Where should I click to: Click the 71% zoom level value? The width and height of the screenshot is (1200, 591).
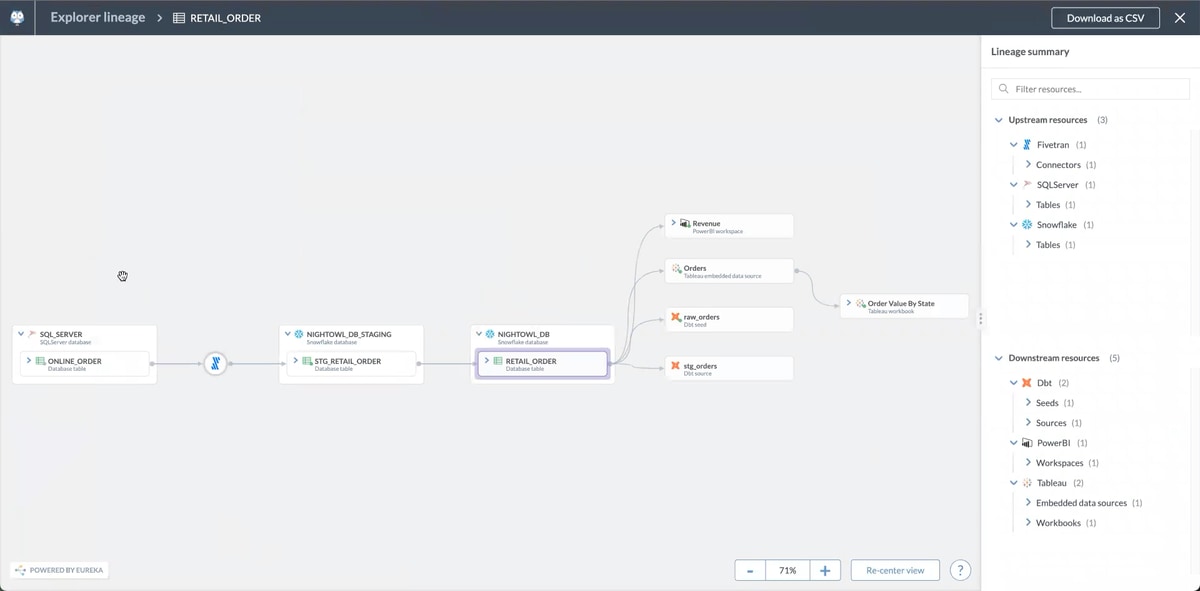(788, 570)
